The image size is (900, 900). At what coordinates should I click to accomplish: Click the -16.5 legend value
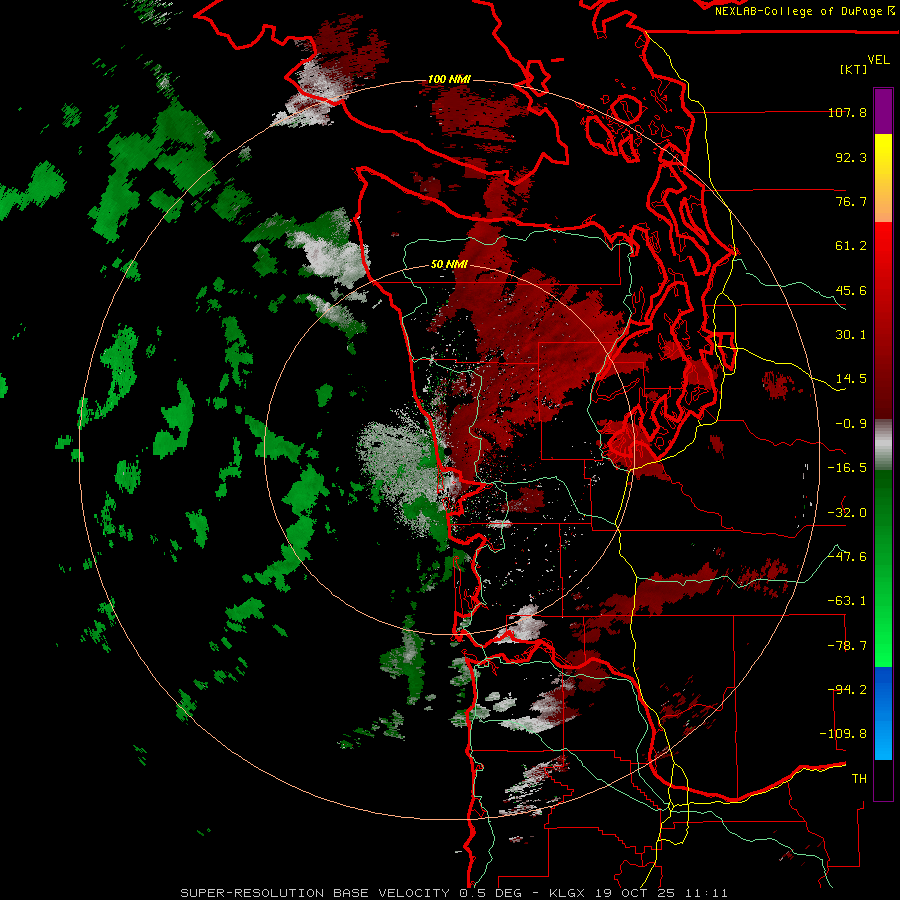[847, 468]
